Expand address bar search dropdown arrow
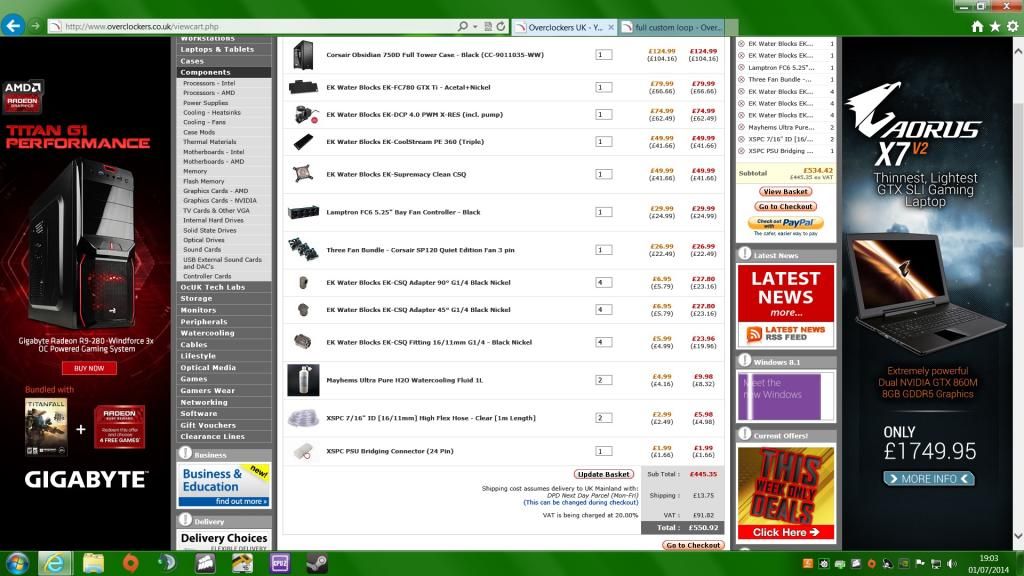The width and height of the screenshot is (1024, 576). 474,26
